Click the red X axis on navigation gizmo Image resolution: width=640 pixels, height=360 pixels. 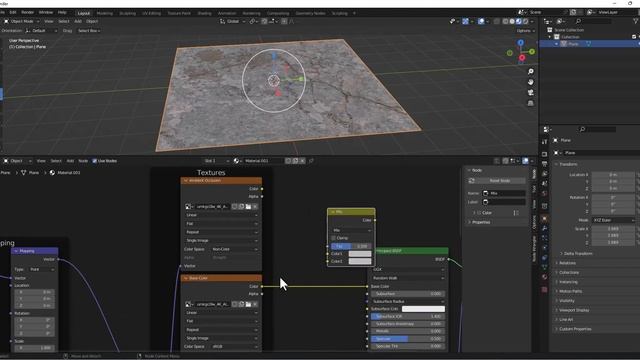tap(522, 58)
